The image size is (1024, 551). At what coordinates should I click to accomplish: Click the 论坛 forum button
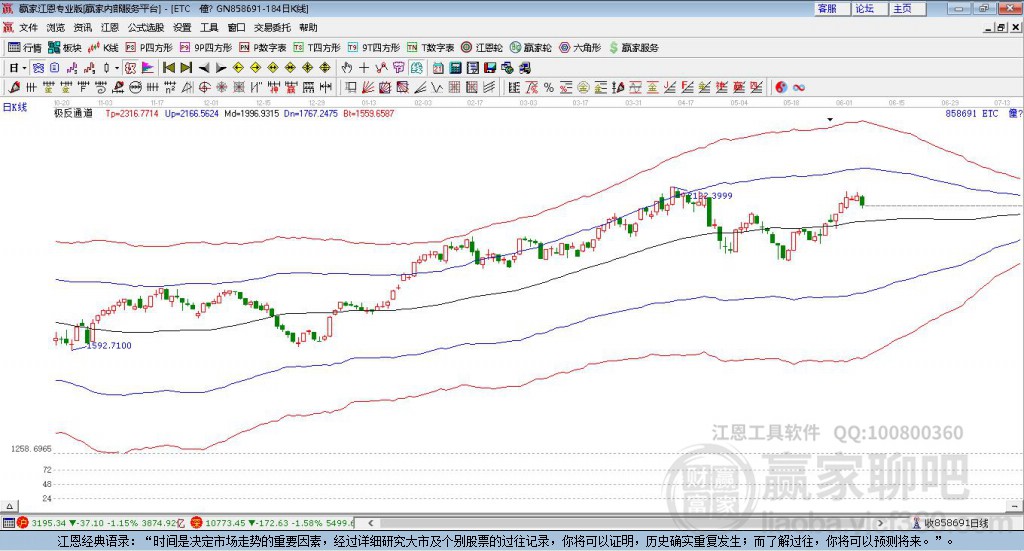click(870, 8)
